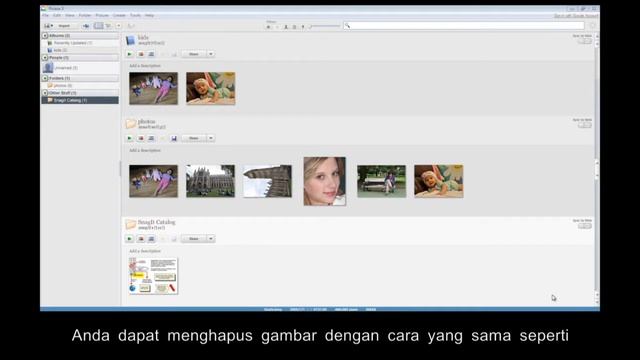The height and width of the screenshot is (360, 640).
Task: Select baby thumbnail in photos folder
Action: point(439,181)
